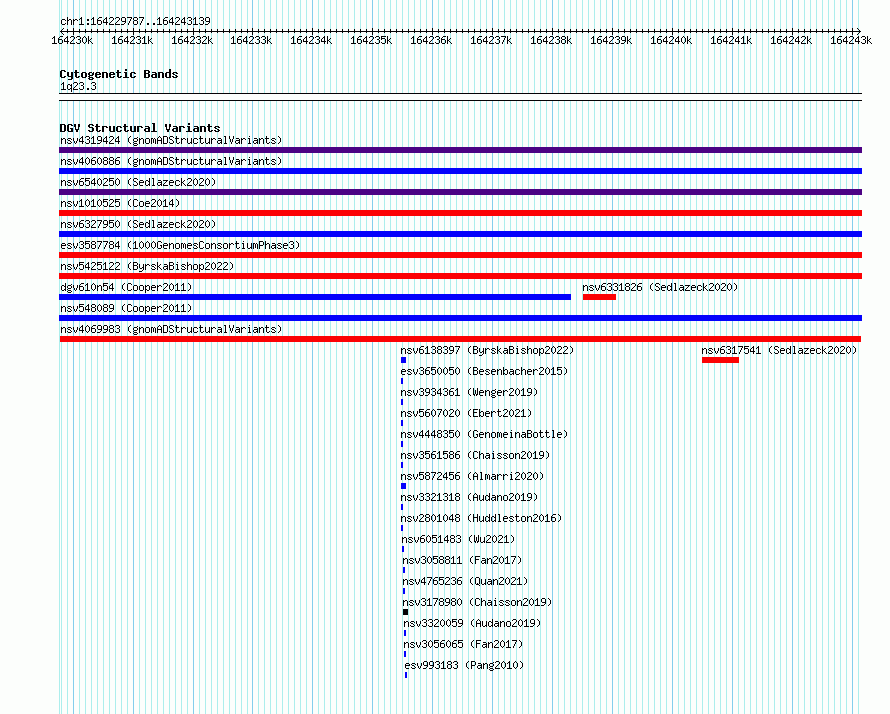This screenshot has width=890, height=714.
Task: Click nsv1010525 (Coe2014) variant label
Action: 120,203
